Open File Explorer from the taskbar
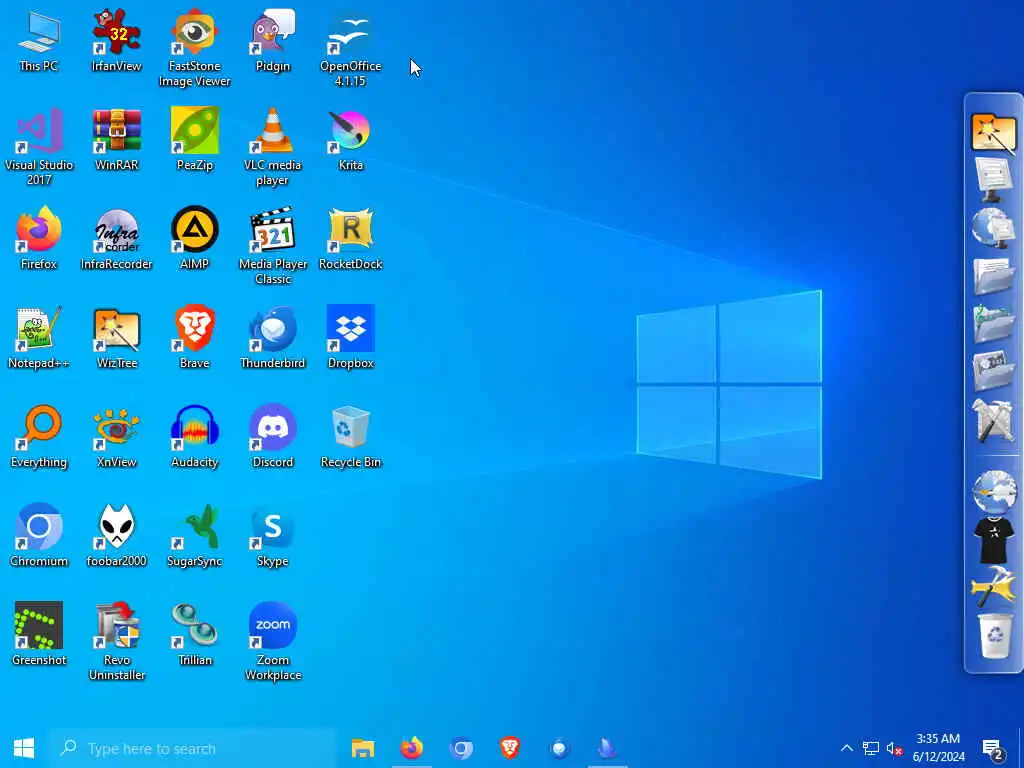 (x=362, y=748)
